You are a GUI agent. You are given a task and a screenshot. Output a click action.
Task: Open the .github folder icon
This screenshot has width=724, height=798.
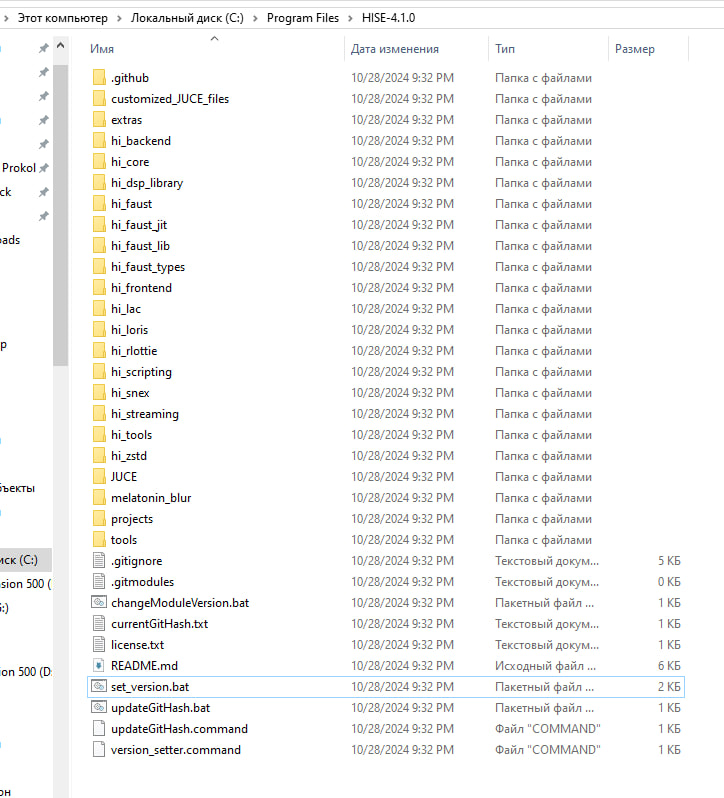point(99,78)
